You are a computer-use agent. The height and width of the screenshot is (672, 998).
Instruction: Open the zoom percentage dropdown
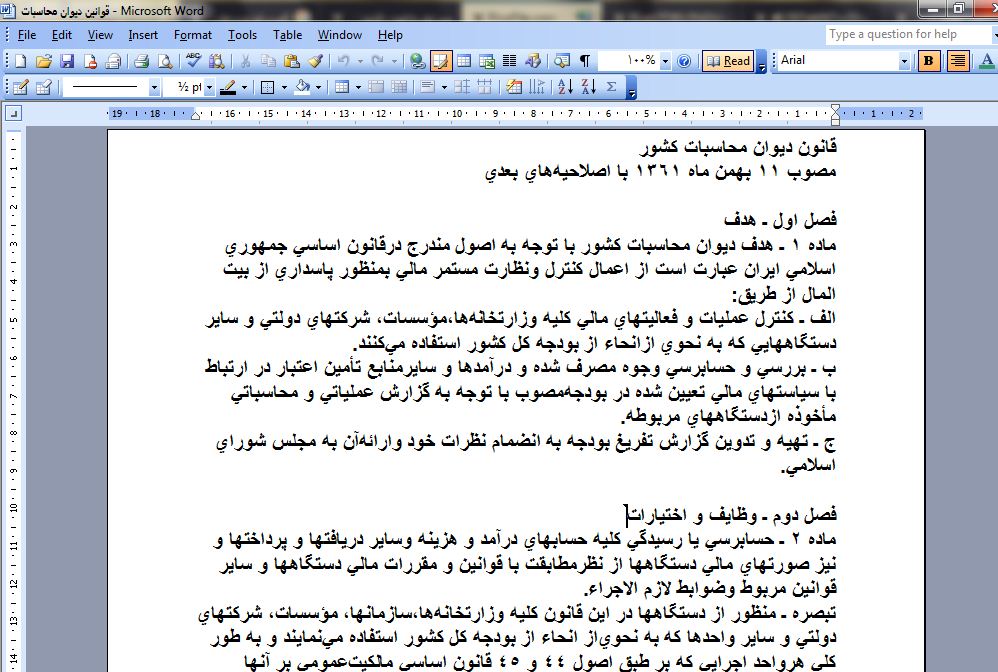coord(666,61)
